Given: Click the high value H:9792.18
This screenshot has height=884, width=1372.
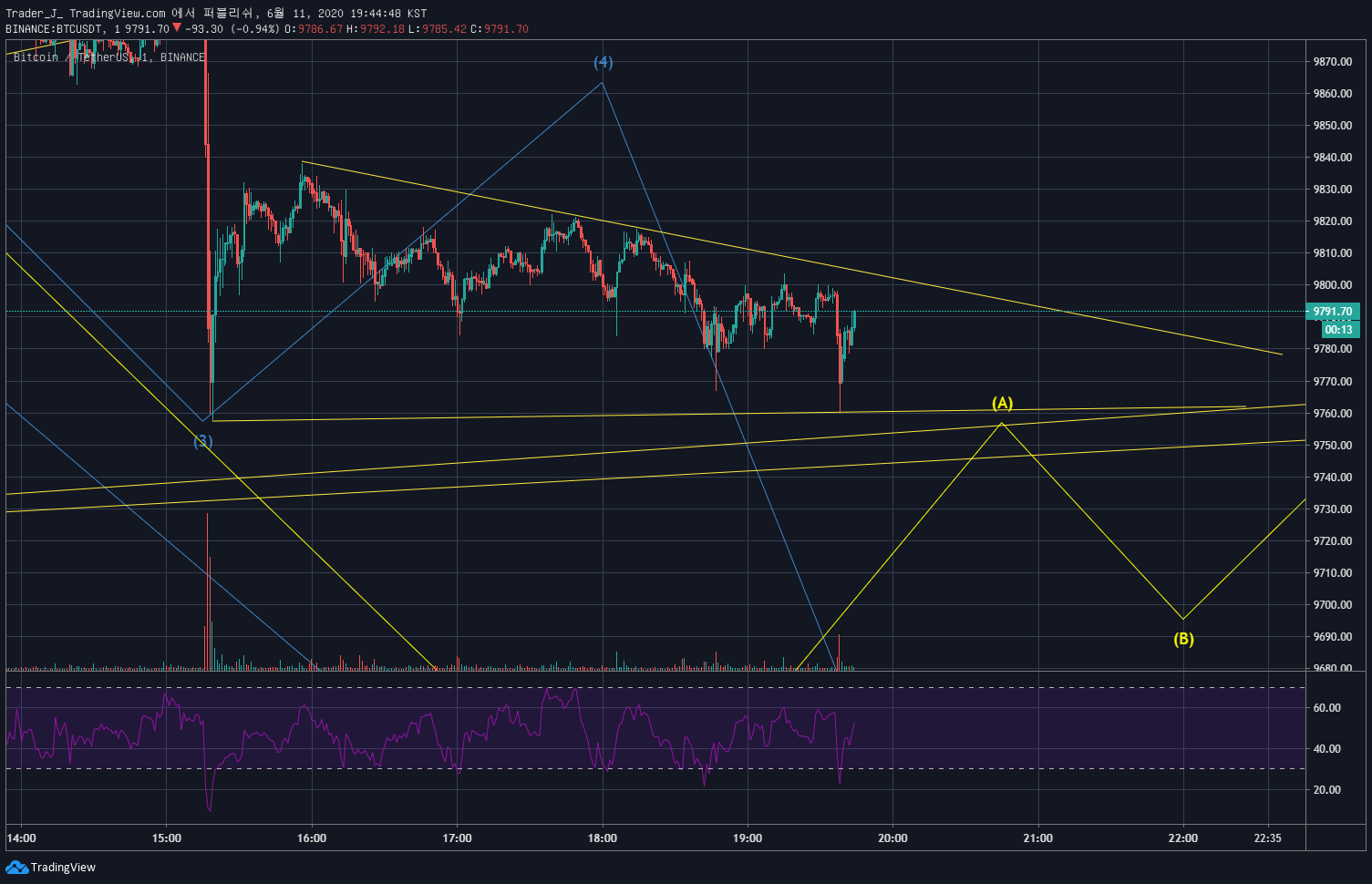Looking at the screenshot, I should 375,29.
